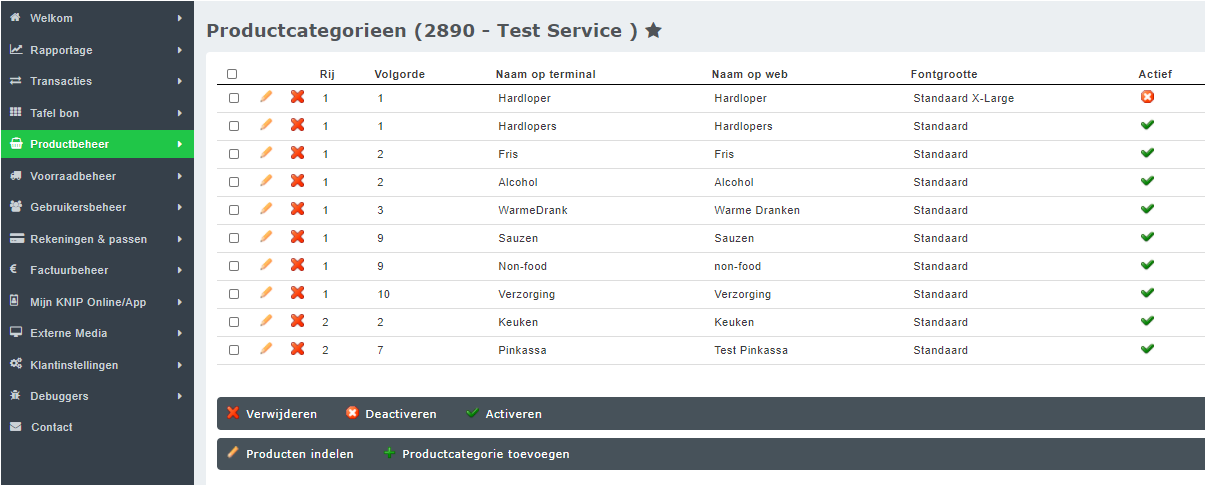The height and width of the screenshot is (486, 1206).
Task: Open the Transacties menu item
Action: coord(61,81)
